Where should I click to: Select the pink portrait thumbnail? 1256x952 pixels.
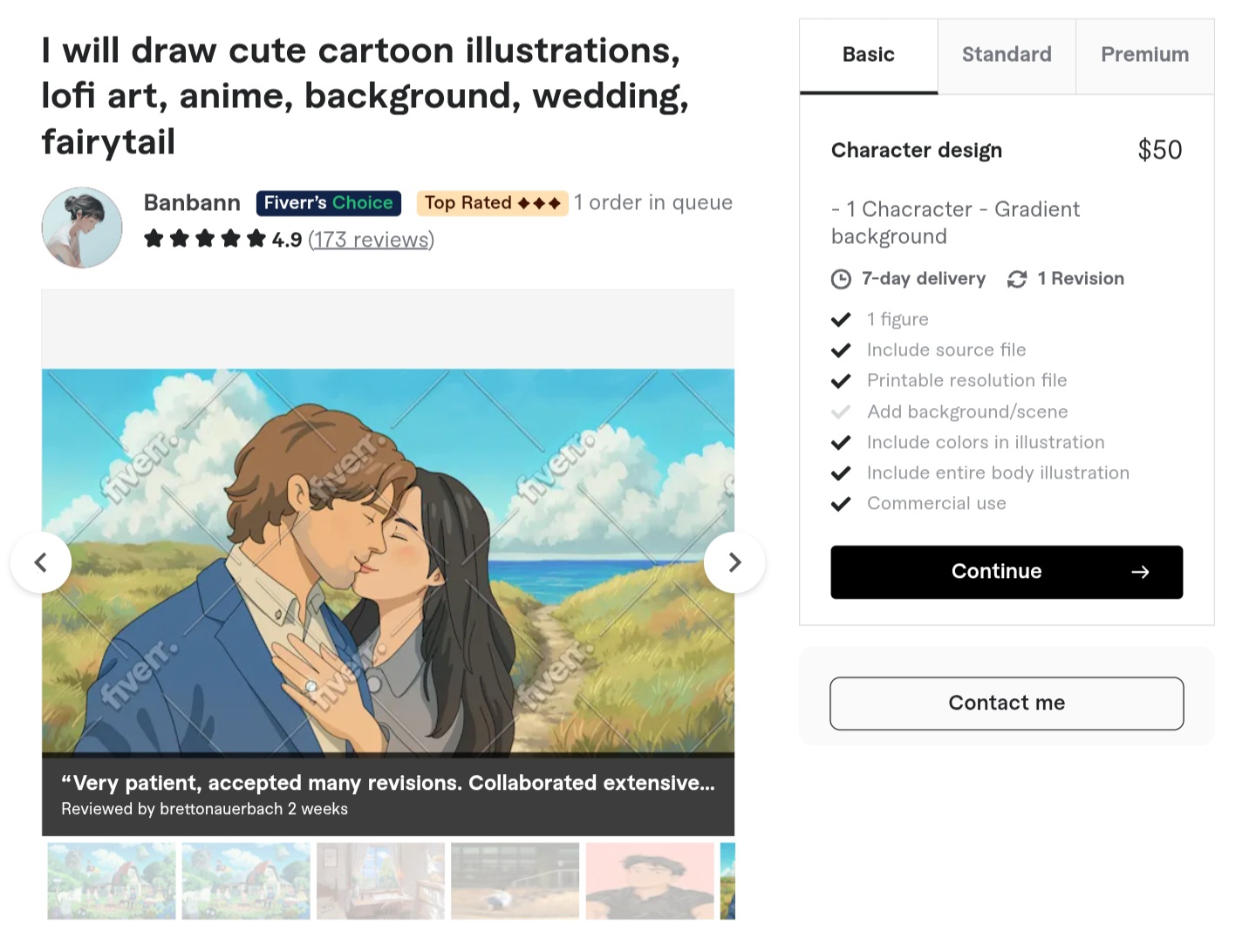[x=650, y=881]
